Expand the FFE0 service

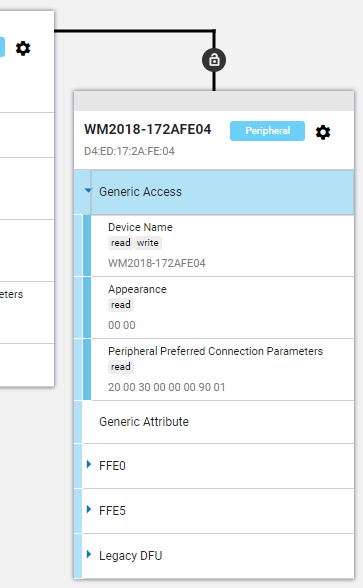tap(89, 465)
